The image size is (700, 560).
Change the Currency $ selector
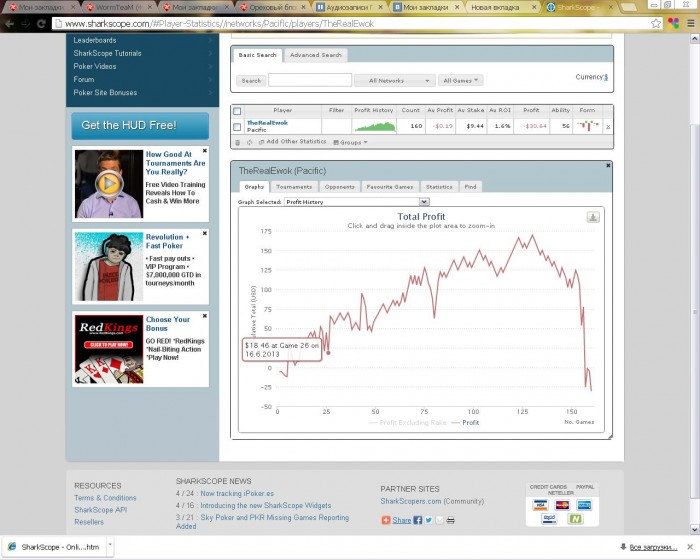pos(606,77)
